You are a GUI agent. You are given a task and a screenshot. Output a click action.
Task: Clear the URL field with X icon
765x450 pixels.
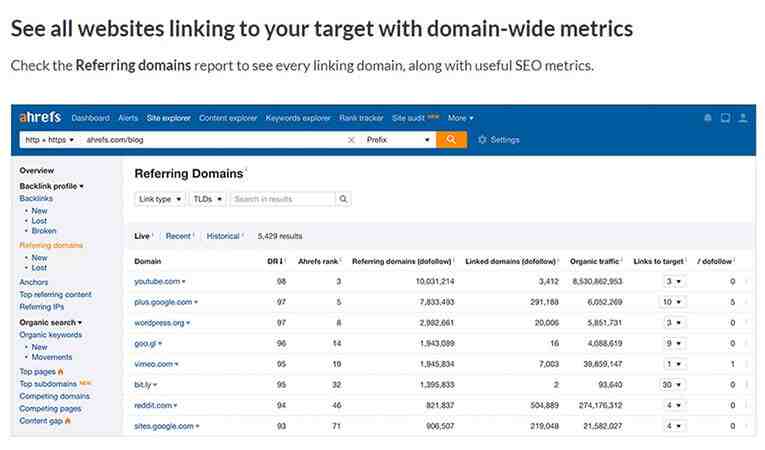coord(351,140)
